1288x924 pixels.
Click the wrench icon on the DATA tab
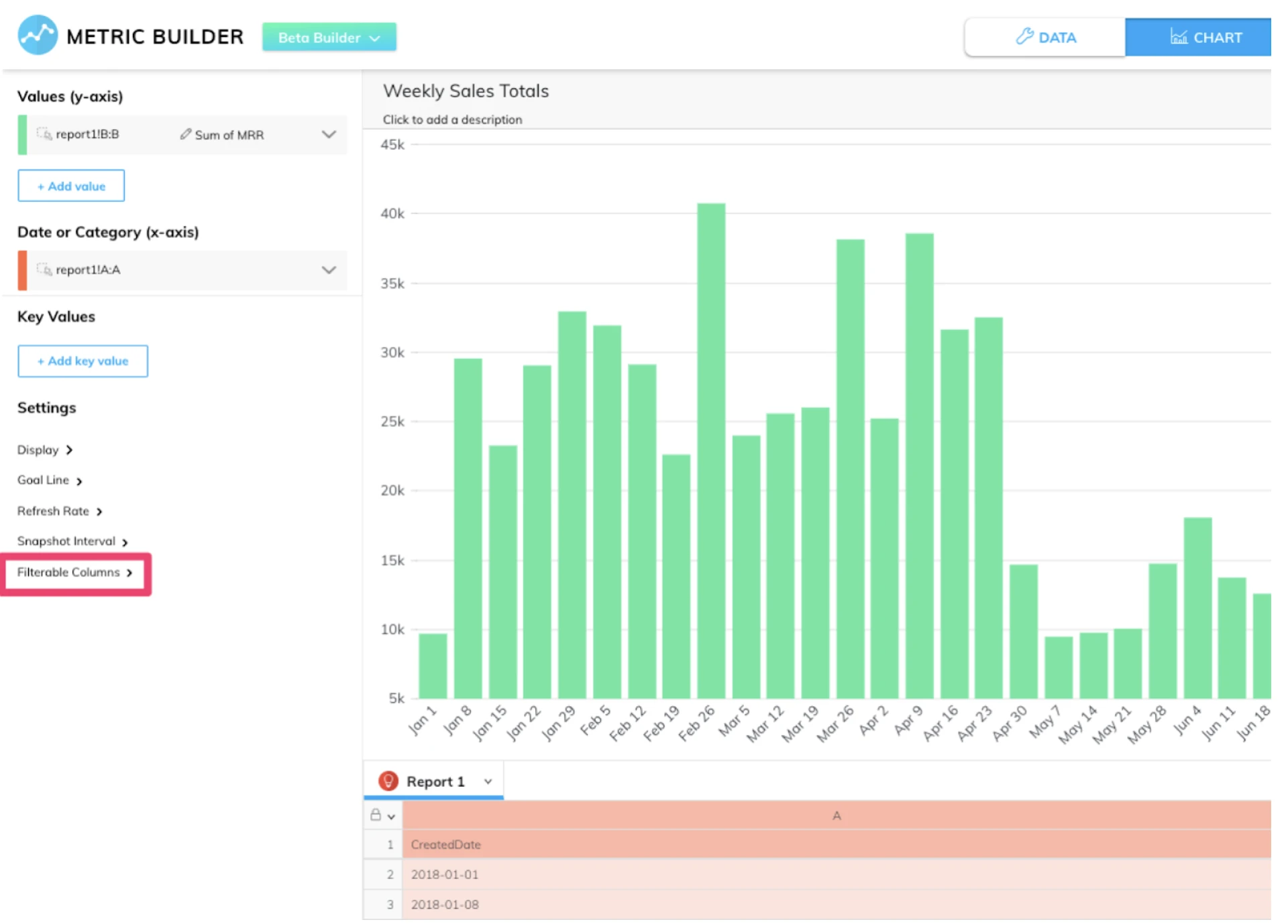[1024, 37]
